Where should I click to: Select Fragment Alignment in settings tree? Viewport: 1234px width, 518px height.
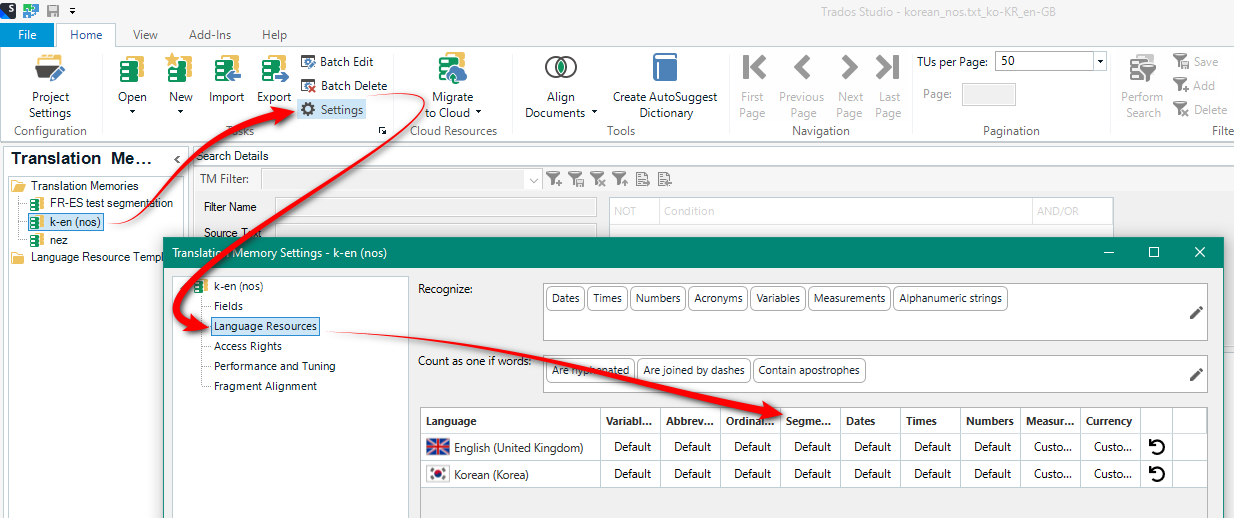pos(265,386)
